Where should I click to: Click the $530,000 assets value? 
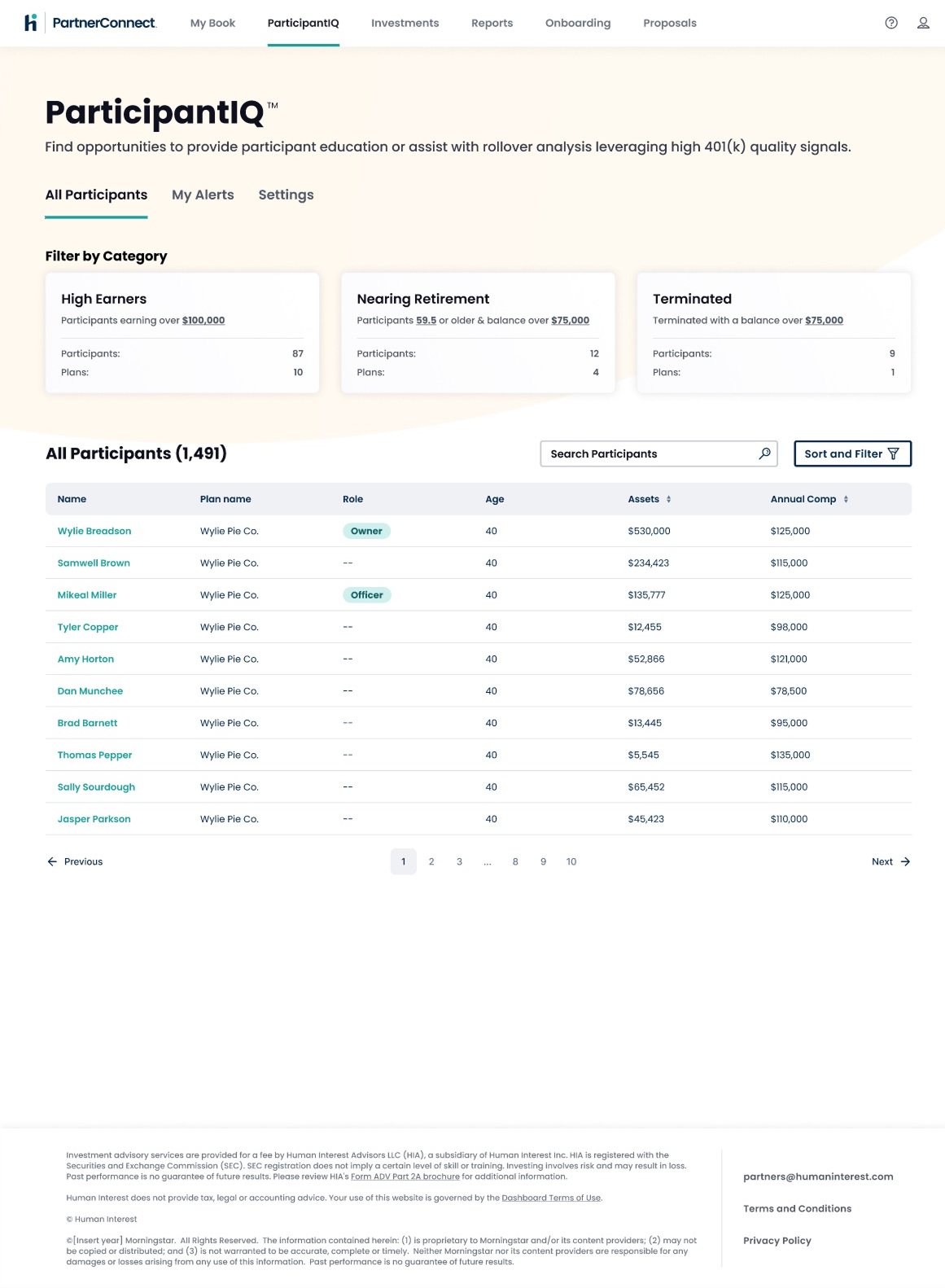tap(649, 531)
